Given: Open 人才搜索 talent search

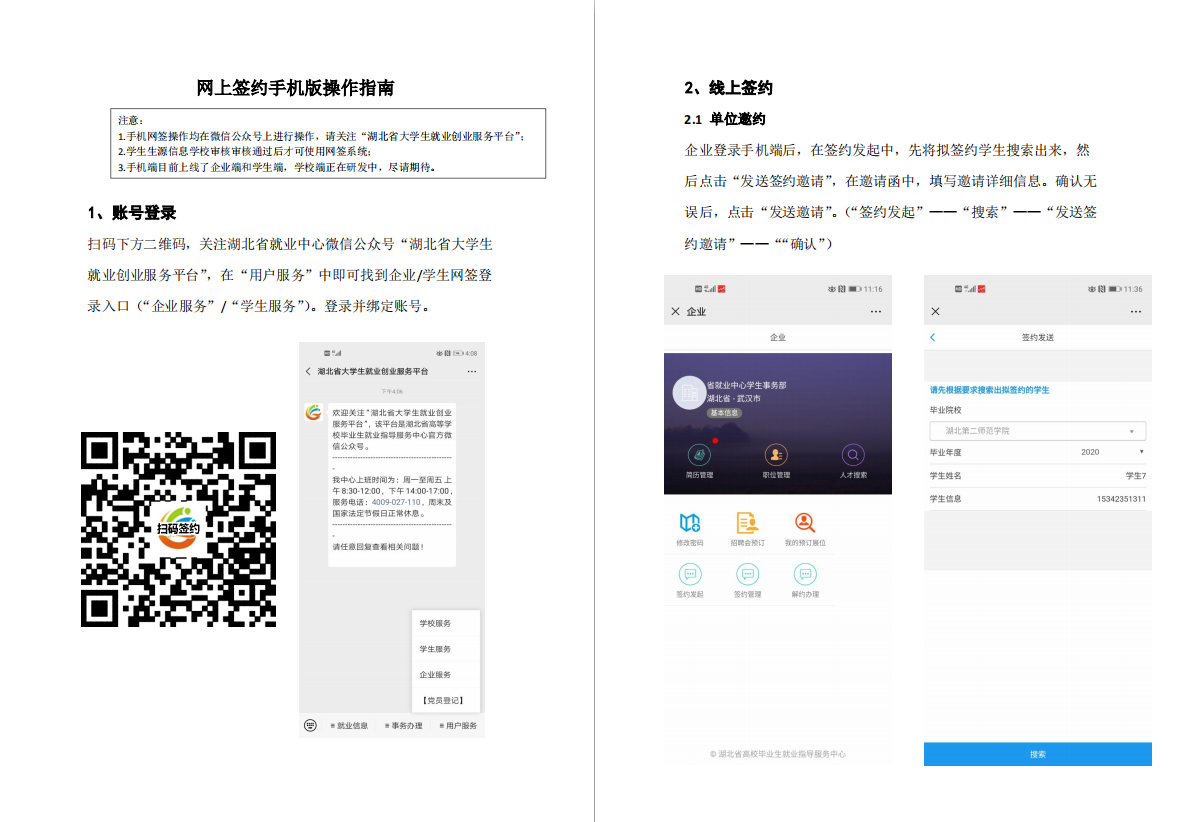Looking at the screenshot, I should [853, 461].
